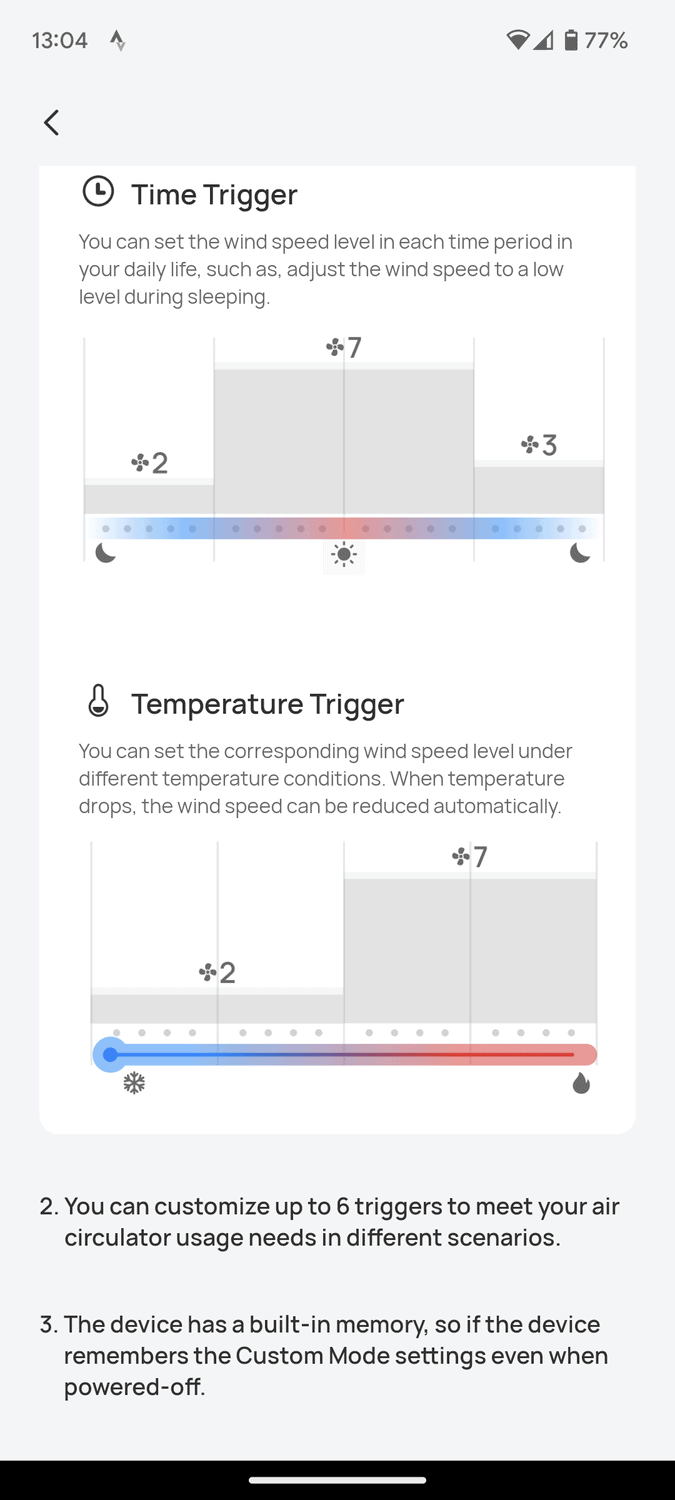This screenshot has height=1500, width=675.
Task: Tap the blue temperature slider handle
Action: (x=109, y=1054)
